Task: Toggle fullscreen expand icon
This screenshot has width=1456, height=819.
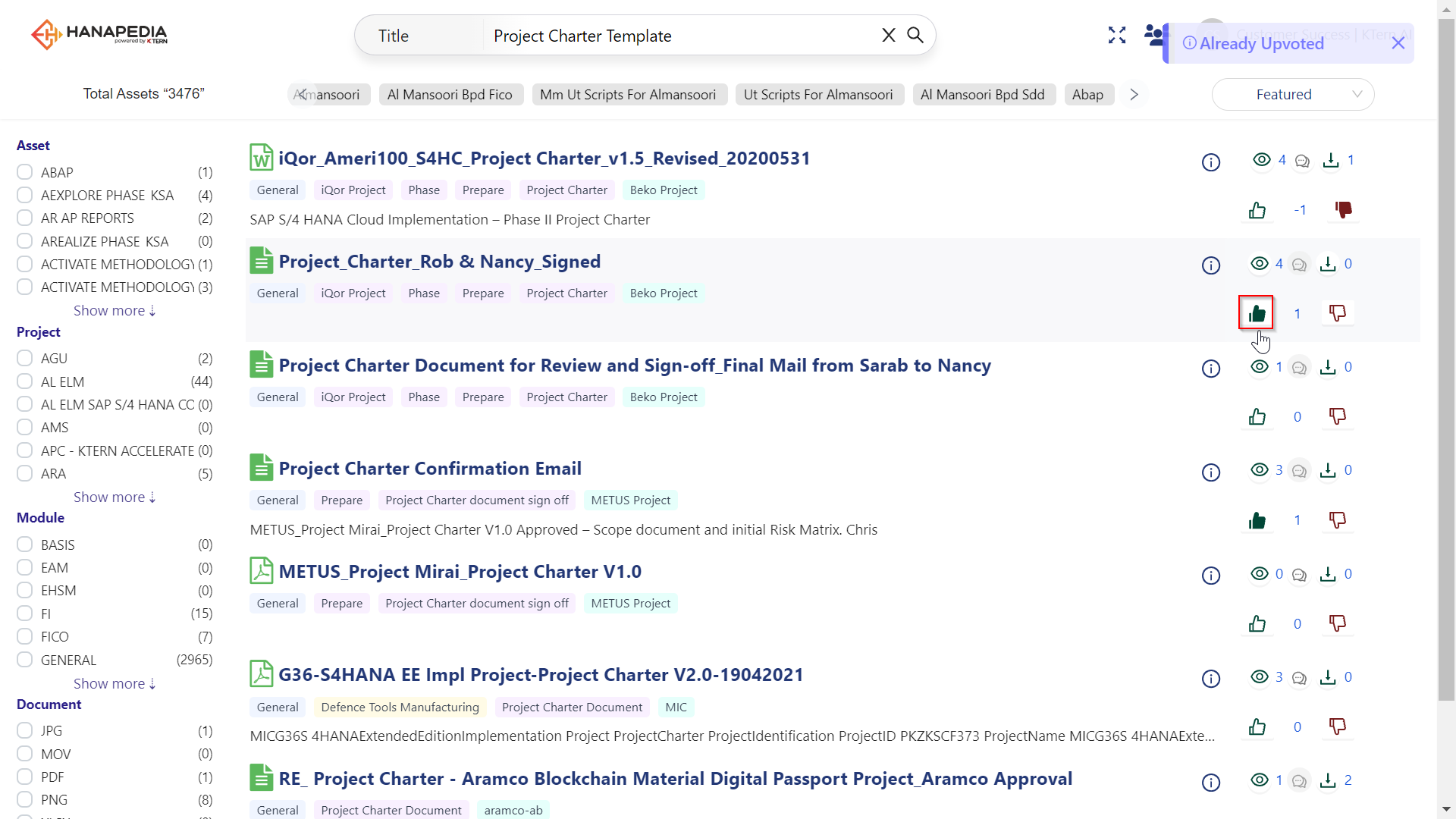Action: [x=1117, y=36]
